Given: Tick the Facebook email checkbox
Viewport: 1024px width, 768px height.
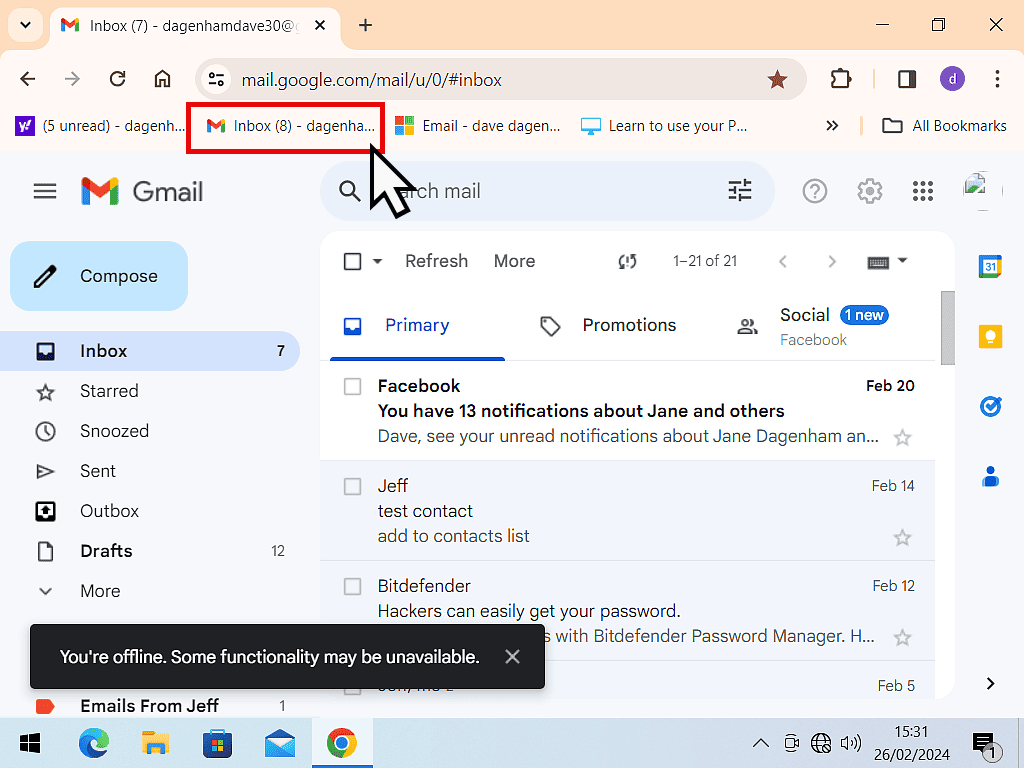Looking at the screenshot, I should pos(352,386).
